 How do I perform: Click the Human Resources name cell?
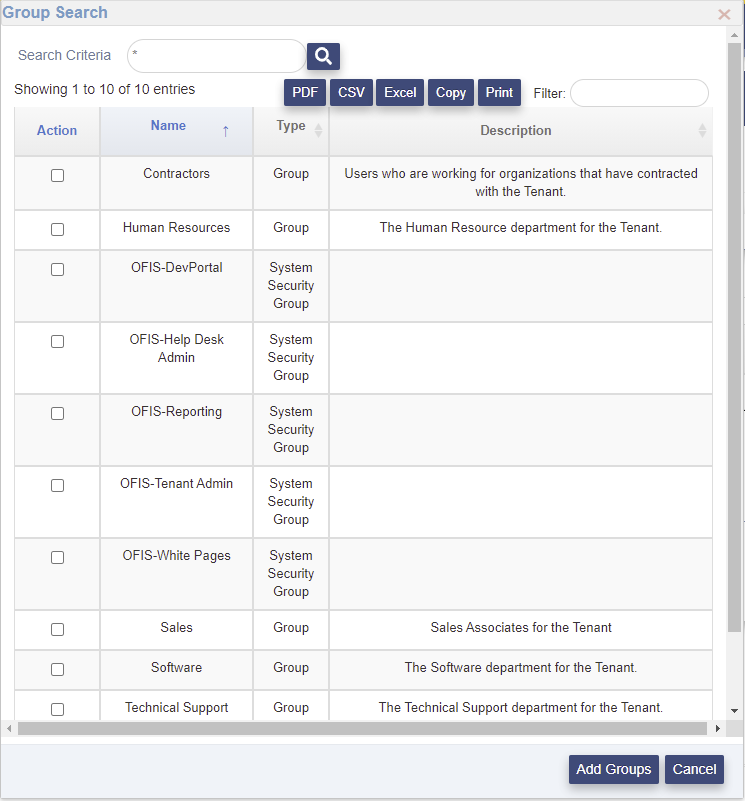(176, 228)
